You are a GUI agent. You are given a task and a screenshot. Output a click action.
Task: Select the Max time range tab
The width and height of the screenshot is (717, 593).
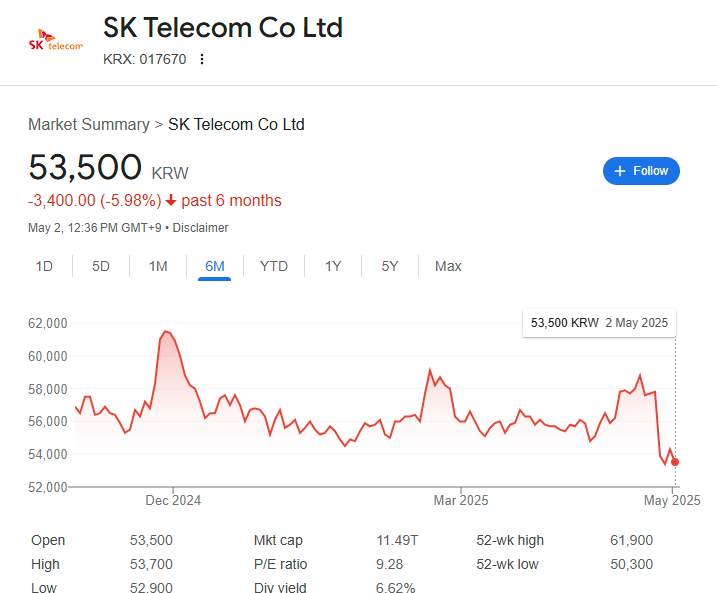click(448, 266)
